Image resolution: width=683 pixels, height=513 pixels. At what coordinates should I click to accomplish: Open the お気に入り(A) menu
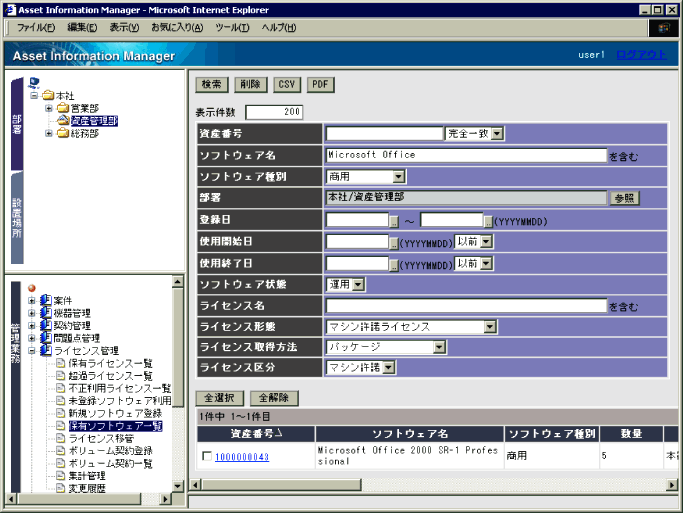click(177, 28)
